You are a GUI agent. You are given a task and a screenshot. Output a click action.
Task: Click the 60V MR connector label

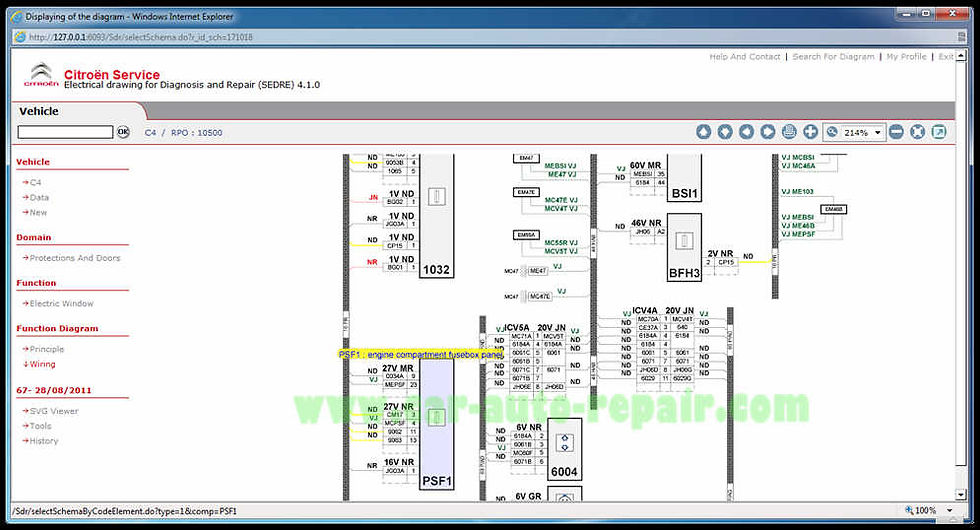[x=645, y=166]
